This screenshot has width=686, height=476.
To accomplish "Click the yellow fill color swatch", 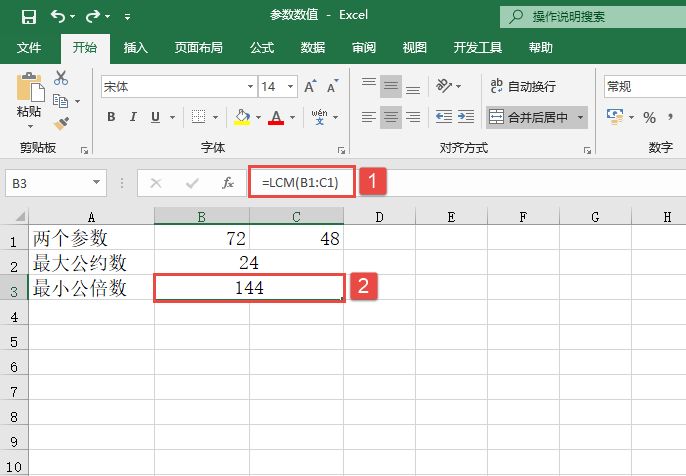I will (x=241, y=117).
